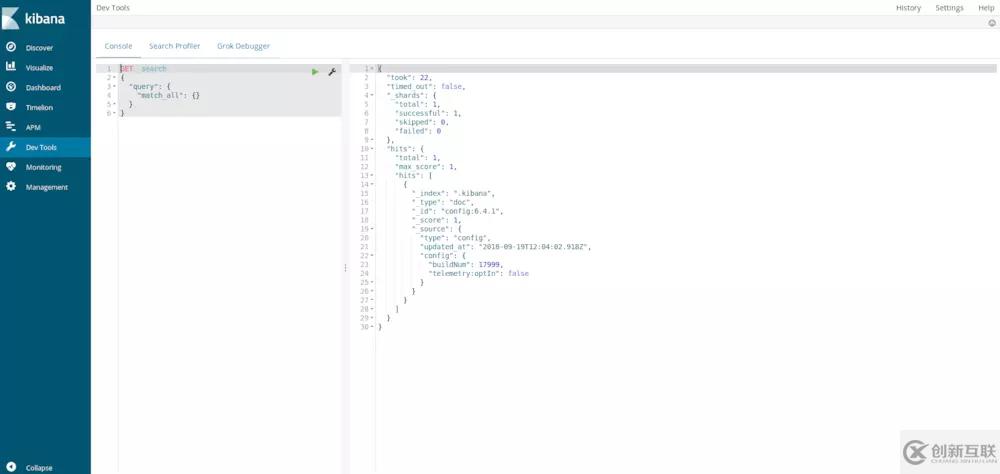Click the Dashboard sidebar icon
The image size is (1000, 474).
[x=11, y=87]
